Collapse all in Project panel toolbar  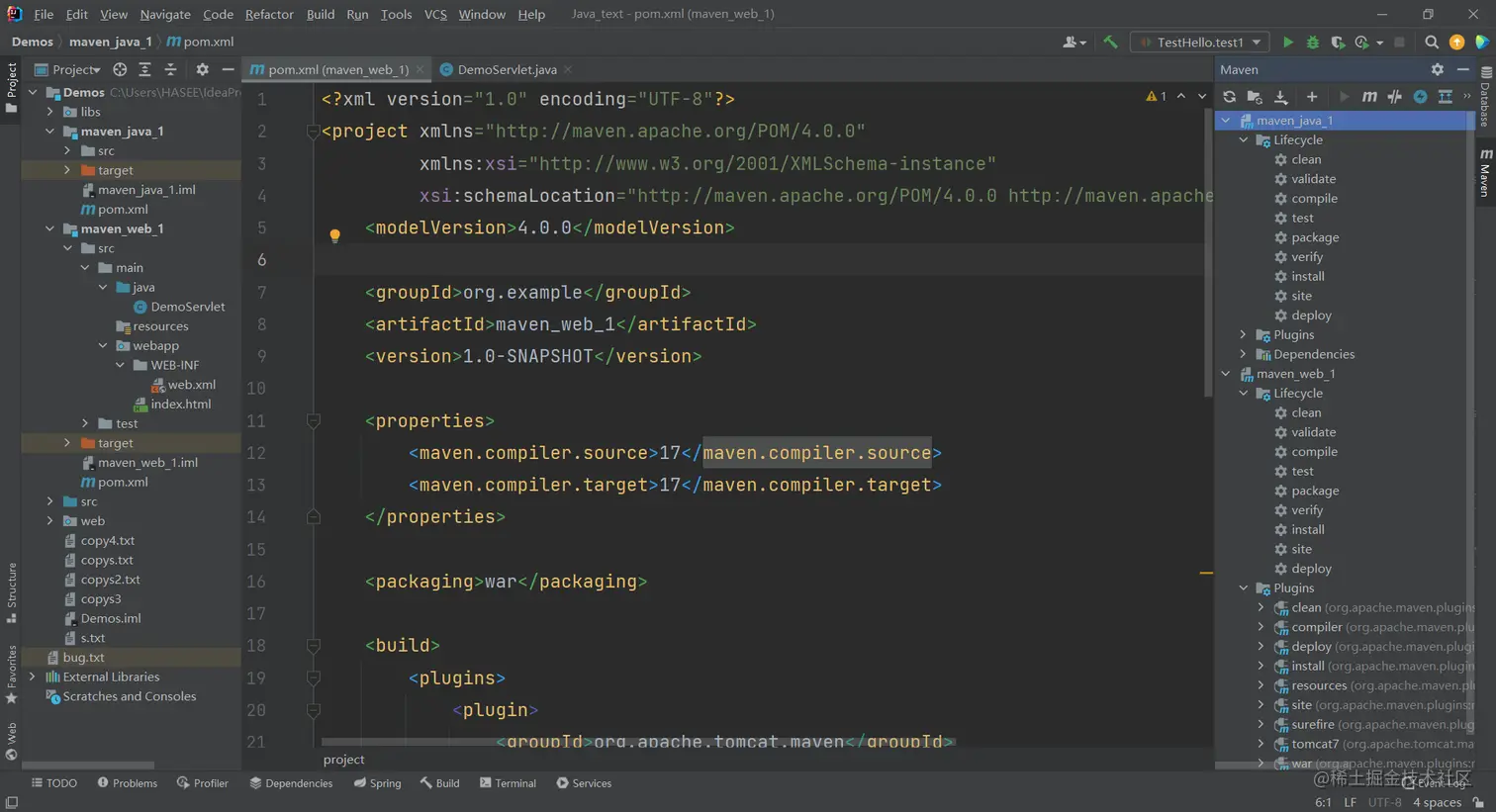(170, 70)
